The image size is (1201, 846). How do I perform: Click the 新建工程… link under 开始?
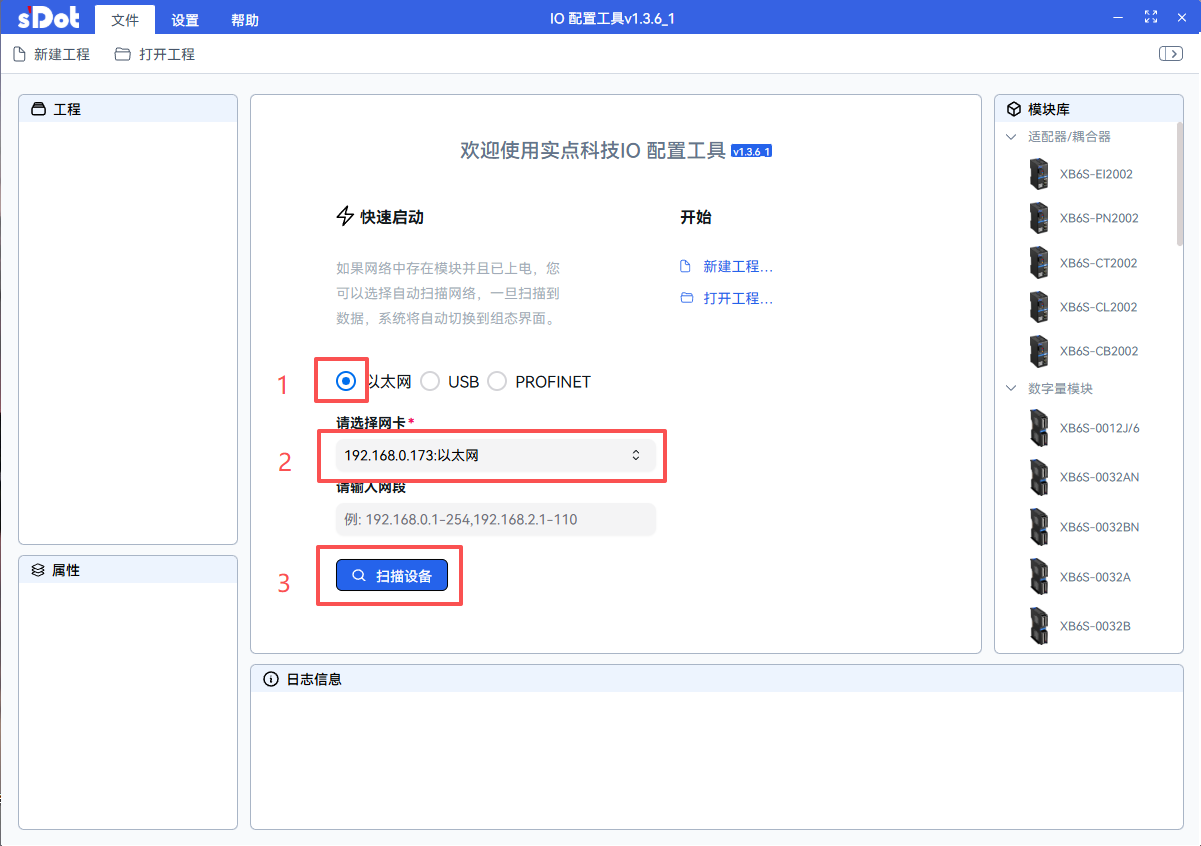737,267
